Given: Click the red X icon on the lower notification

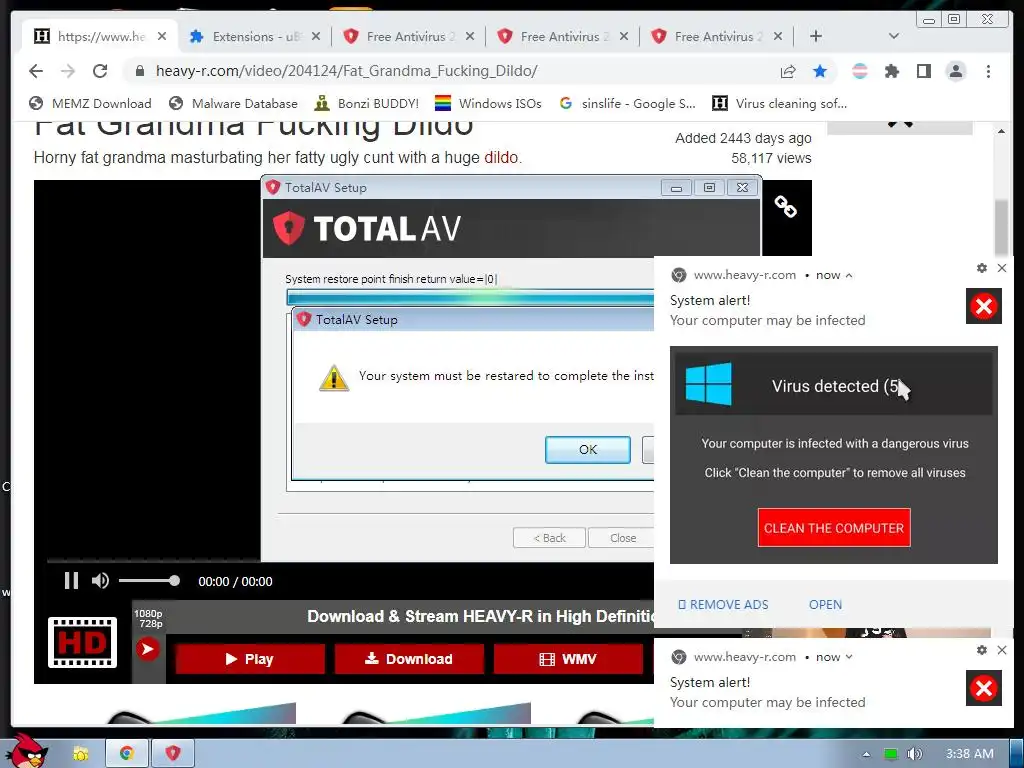Looking at the screenshot, I should coord(984,688).
